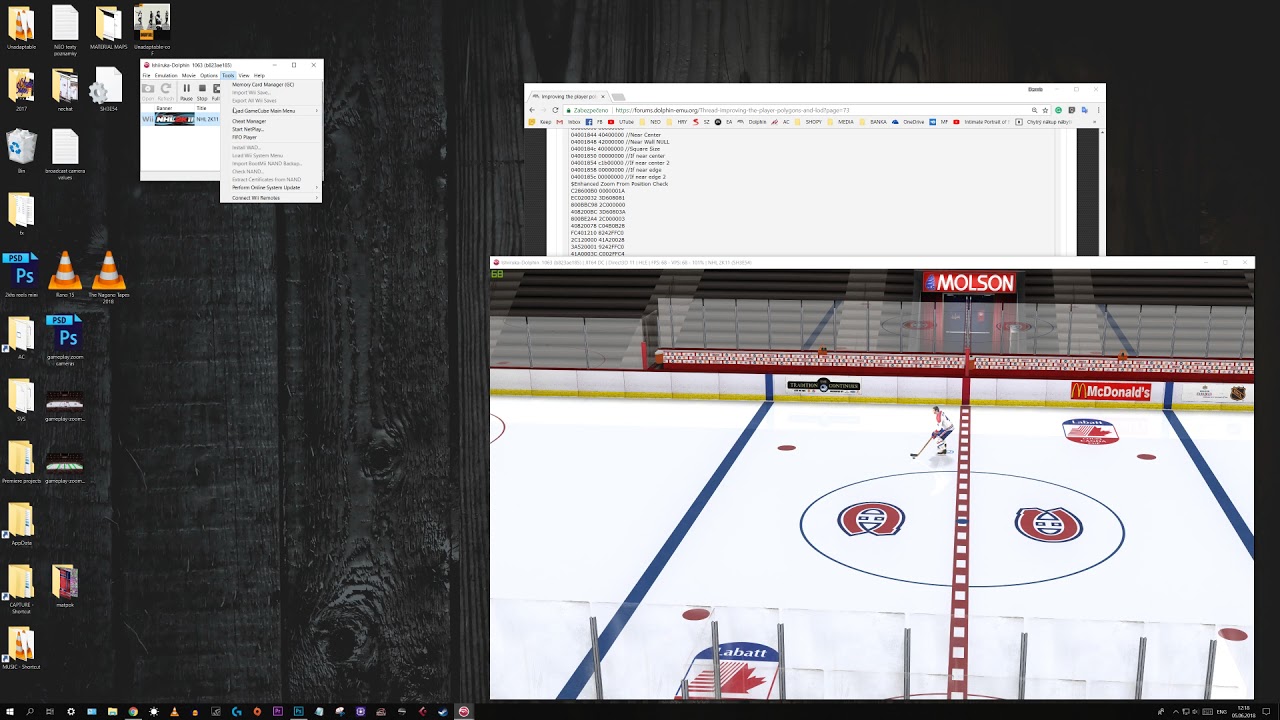The image size is (1280, 720).
Task: Click taskbar search icon
Action: click(x=29, y=712)
